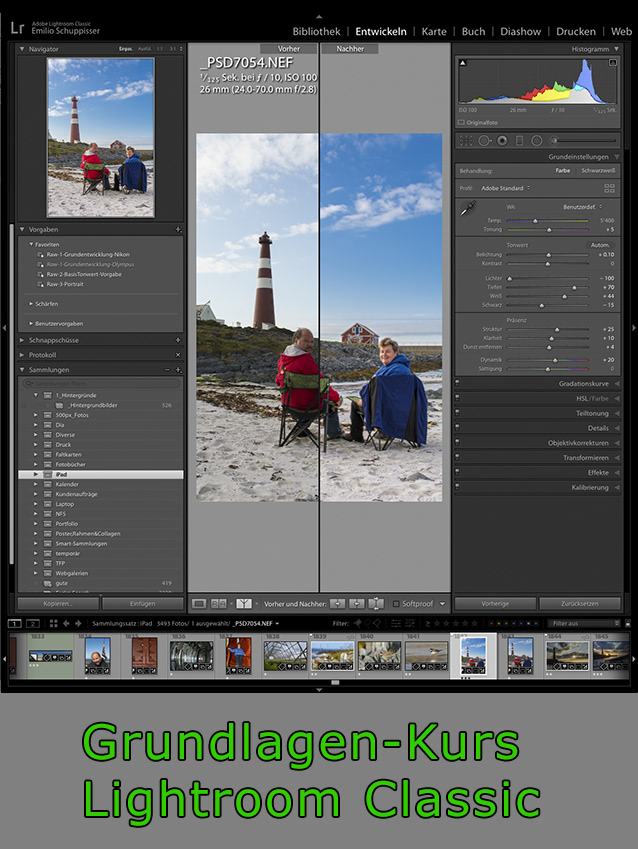The image size is (638, 849).
Task: Toggle HSL / Farbe panel switch
Action: [x=458, y=398]
